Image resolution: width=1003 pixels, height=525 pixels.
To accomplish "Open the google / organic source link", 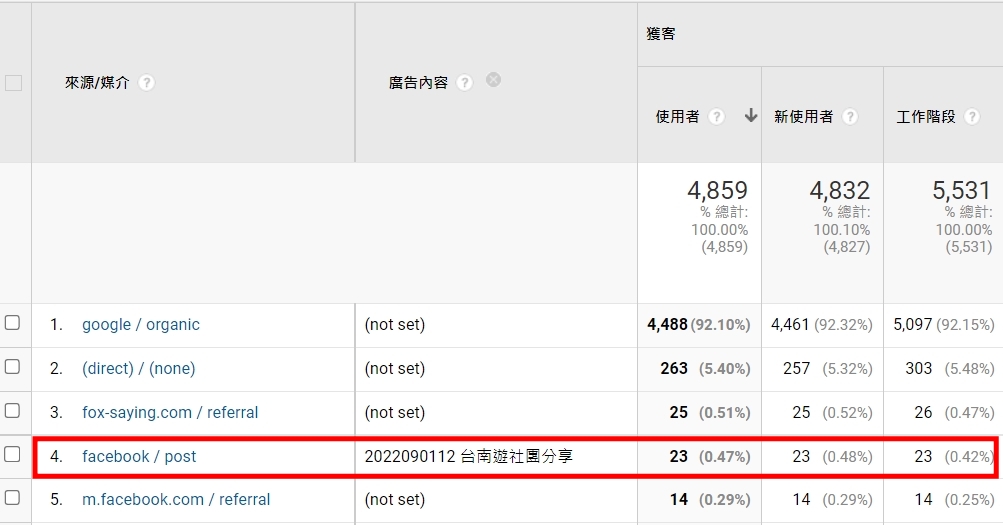I will click(140, 325).
